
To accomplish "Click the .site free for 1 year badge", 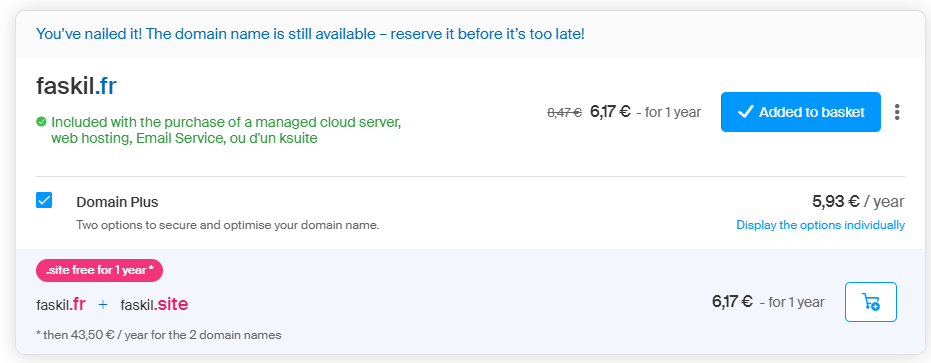I will (99, 270).
